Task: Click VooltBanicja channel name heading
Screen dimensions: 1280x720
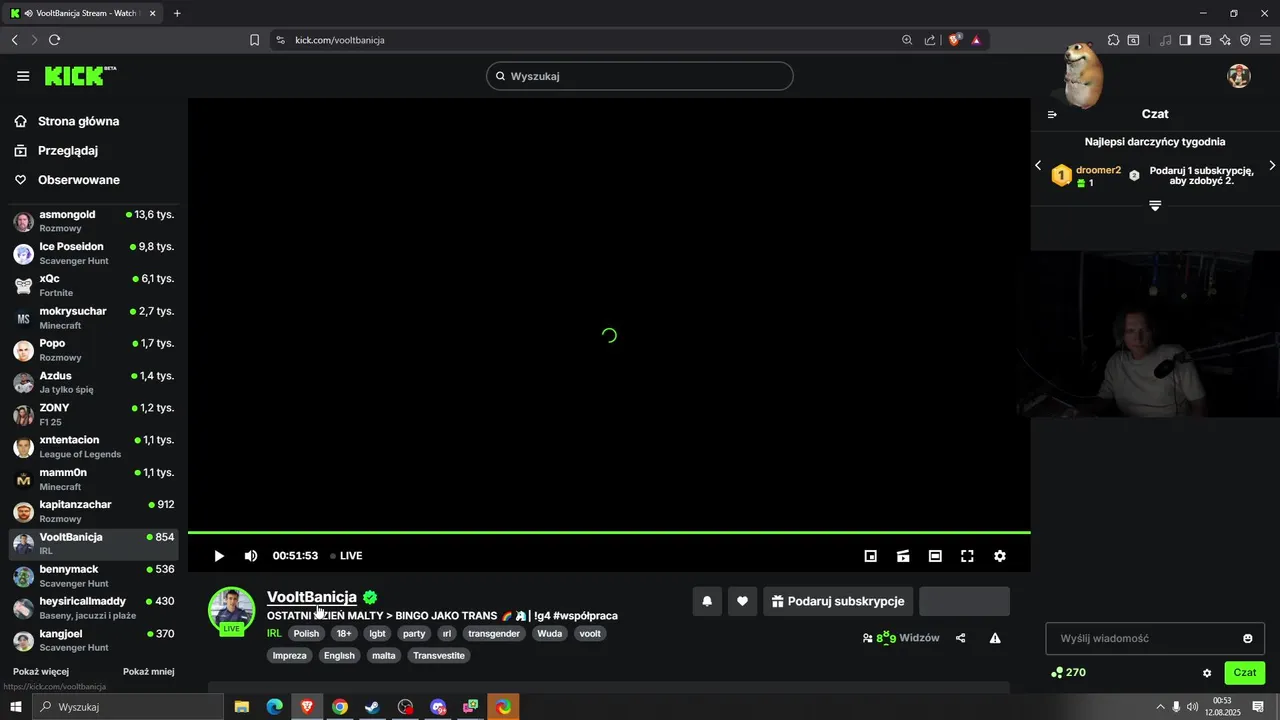Action: pos(312,597)
